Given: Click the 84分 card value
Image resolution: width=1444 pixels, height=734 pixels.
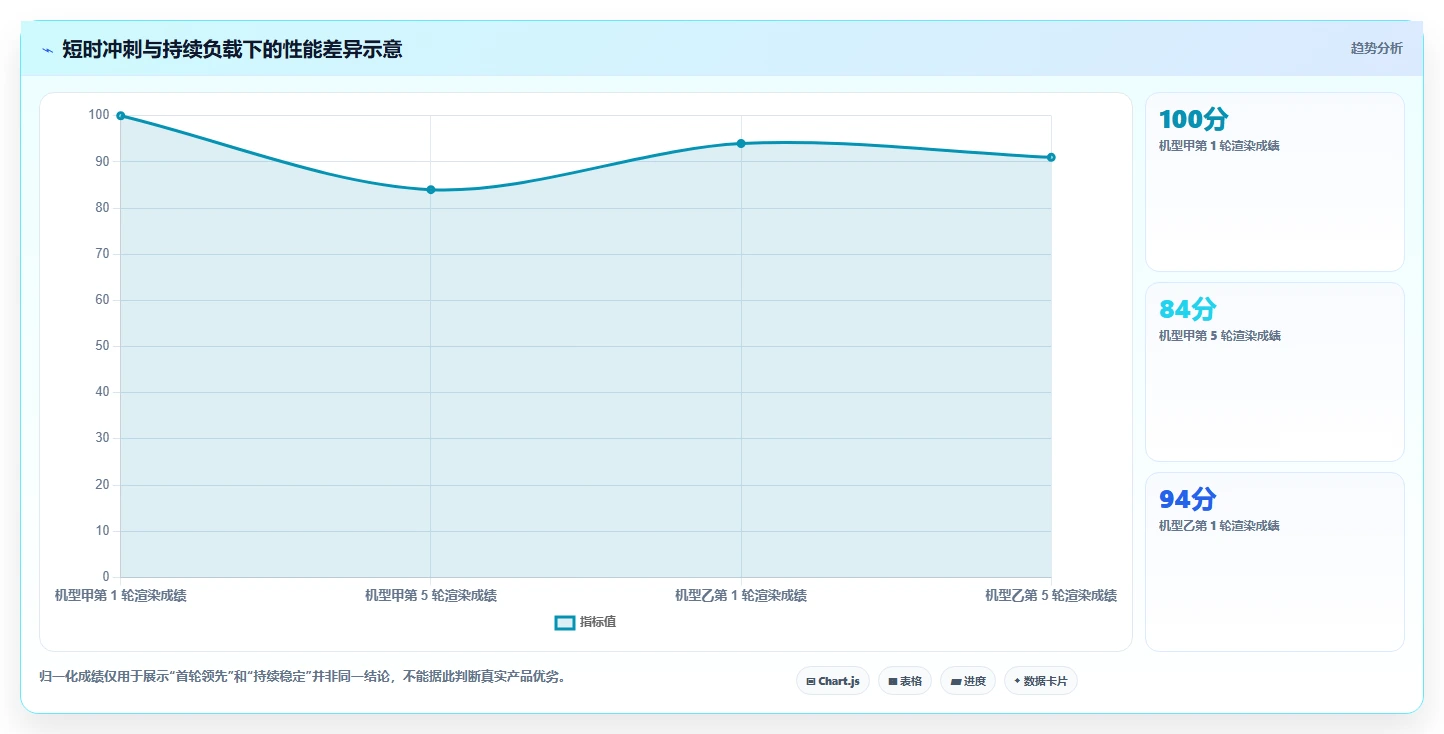Looking at the screenshot, I should click(x=1188, y=310).
